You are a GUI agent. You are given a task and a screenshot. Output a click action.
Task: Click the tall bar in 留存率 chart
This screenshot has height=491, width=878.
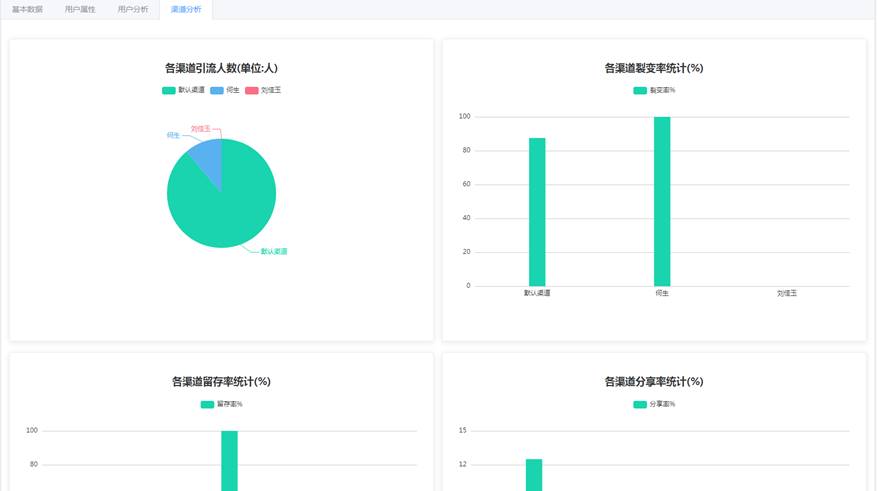(x=229, y=461)
